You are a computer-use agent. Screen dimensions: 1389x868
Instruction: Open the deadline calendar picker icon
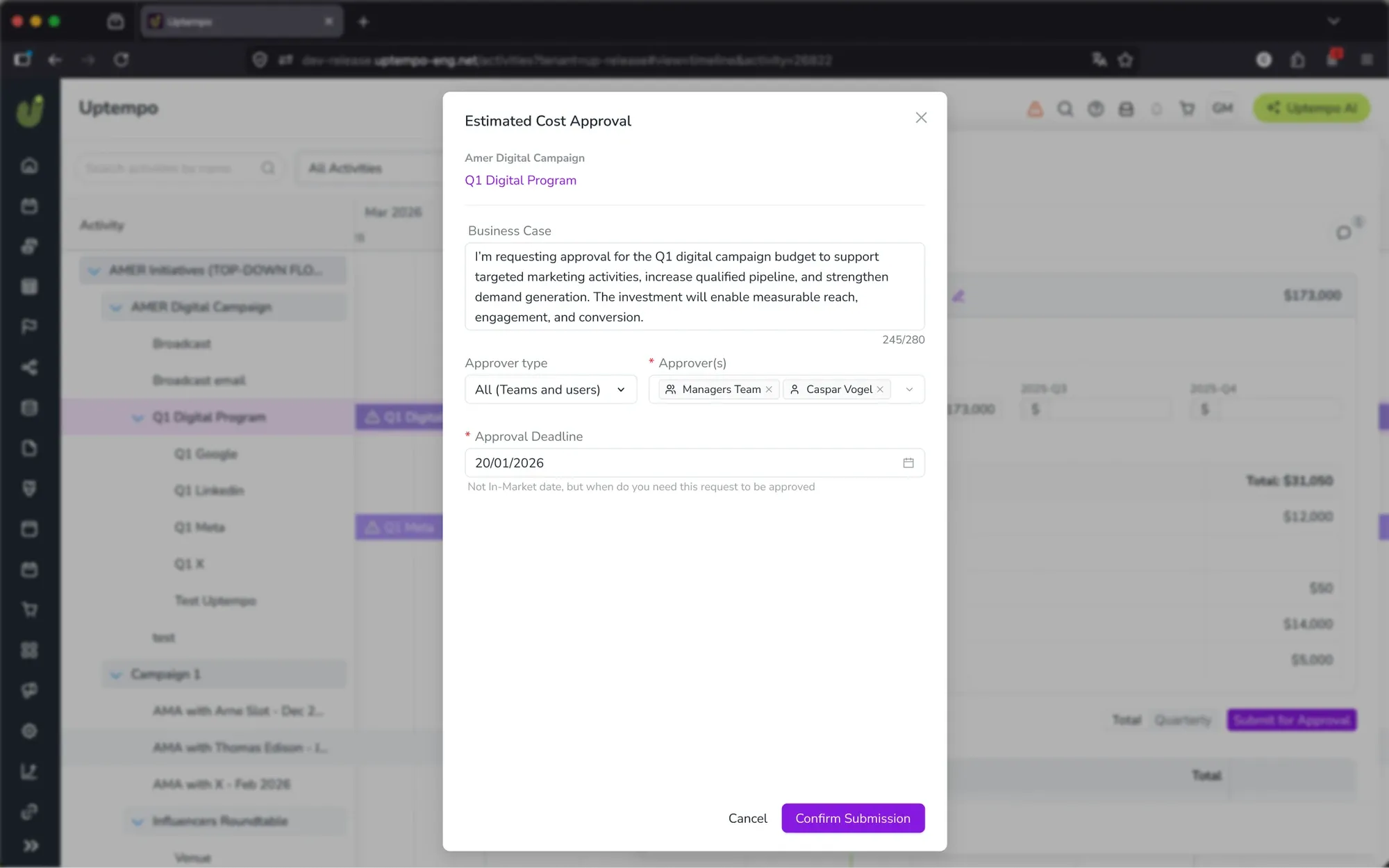click(908, 462)
